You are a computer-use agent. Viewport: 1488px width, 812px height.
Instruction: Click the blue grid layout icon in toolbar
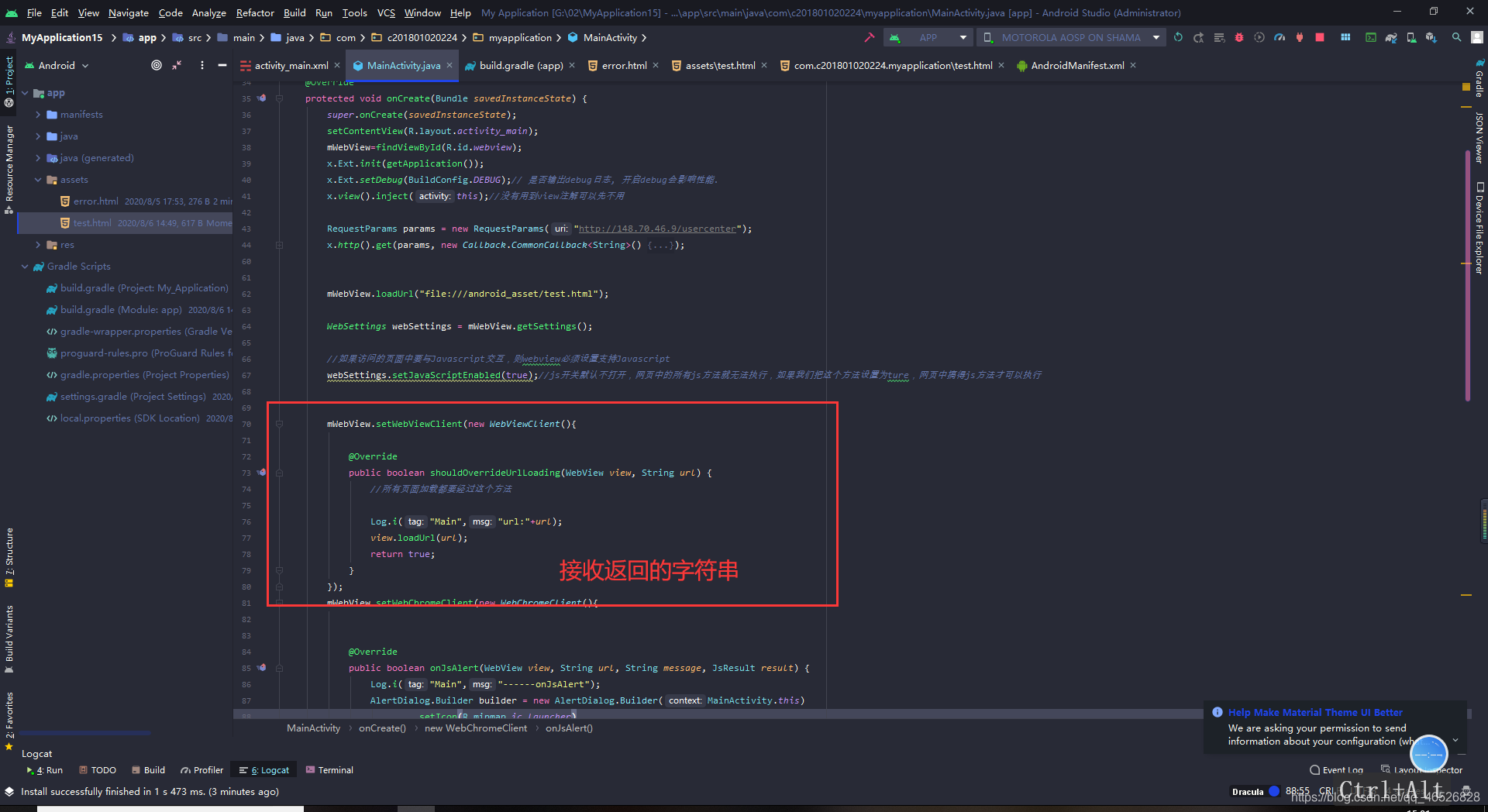1345,37
